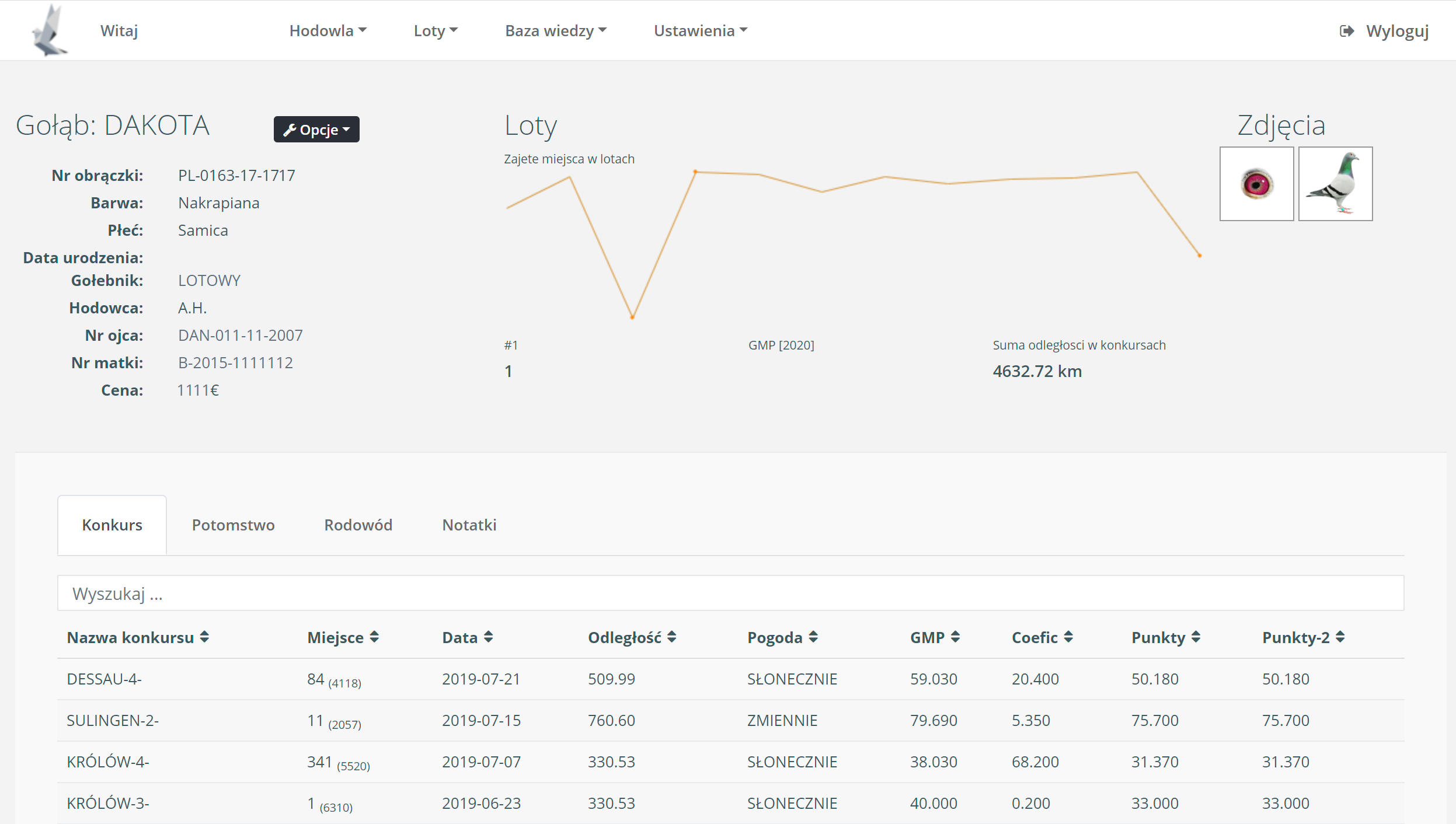The height and width of the screenshot is (824, 1456).
Task: Click the pigeon logo icon
Action: point(49,30)
